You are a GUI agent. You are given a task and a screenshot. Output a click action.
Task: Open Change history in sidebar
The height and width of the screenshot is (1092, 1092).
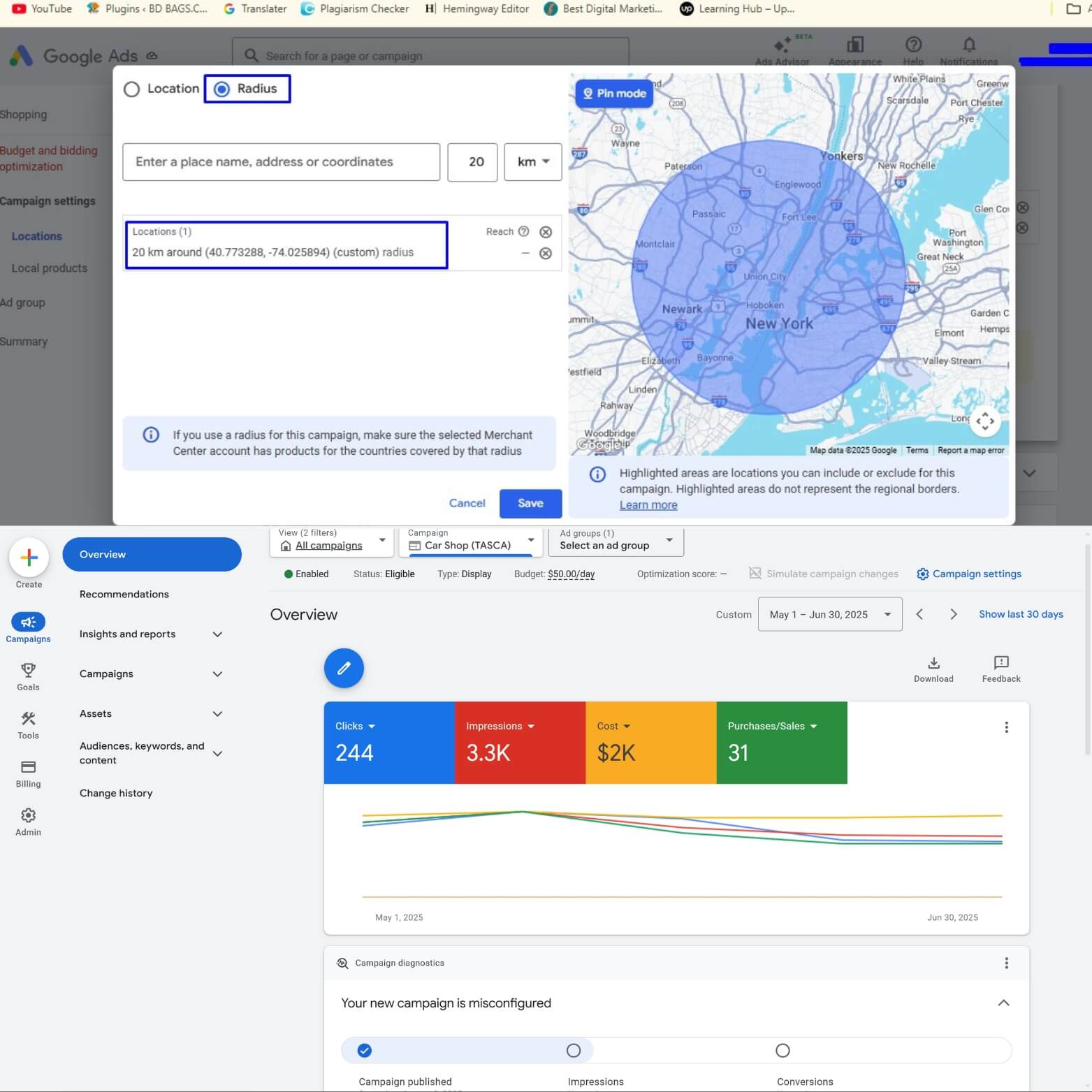pyautogui.click(x=116, y=794)
